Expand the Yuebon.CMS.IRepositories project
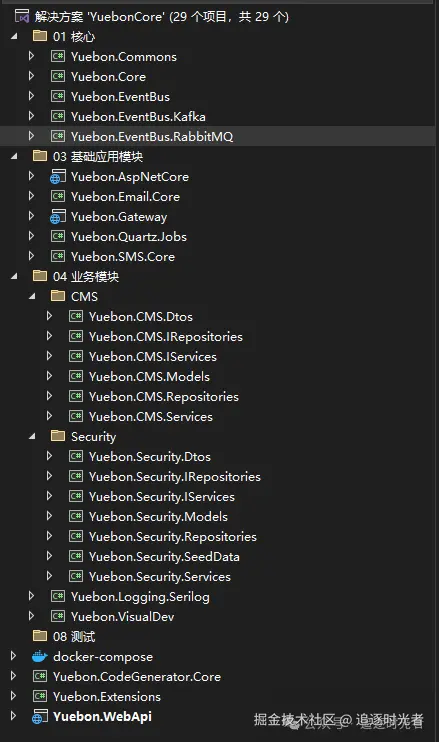Image resolution: width=439 pixels, height=742 pixels. pyautogui.click(x=49, y=336)
